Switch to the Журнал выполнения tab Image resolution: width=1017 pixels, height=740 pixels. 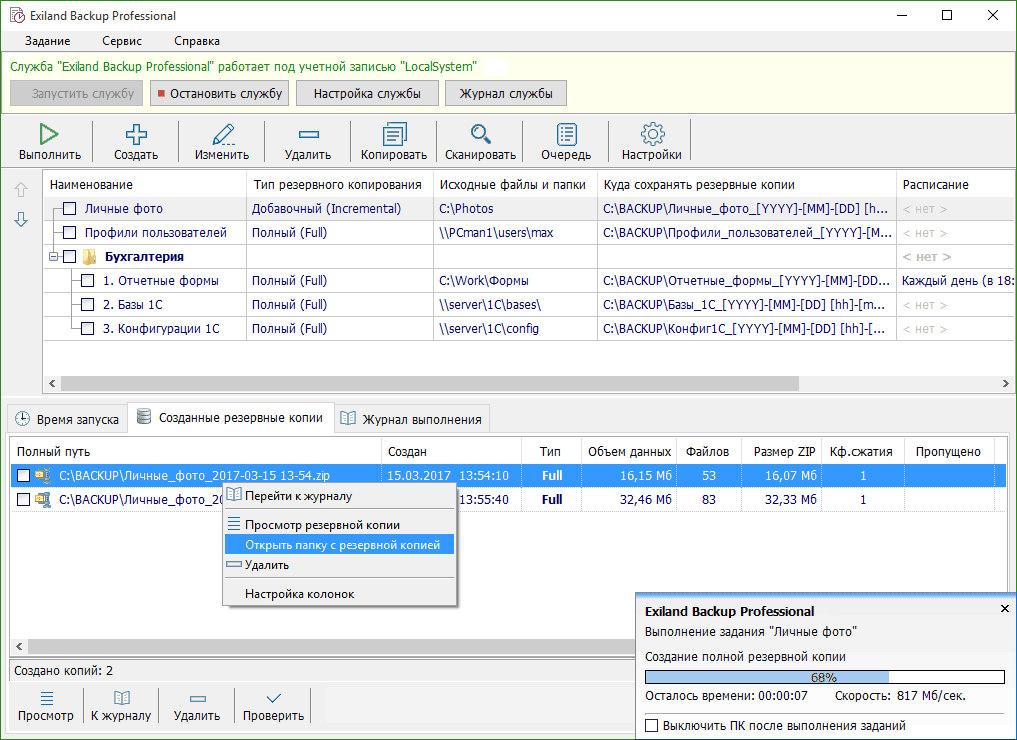coord(412,419)
